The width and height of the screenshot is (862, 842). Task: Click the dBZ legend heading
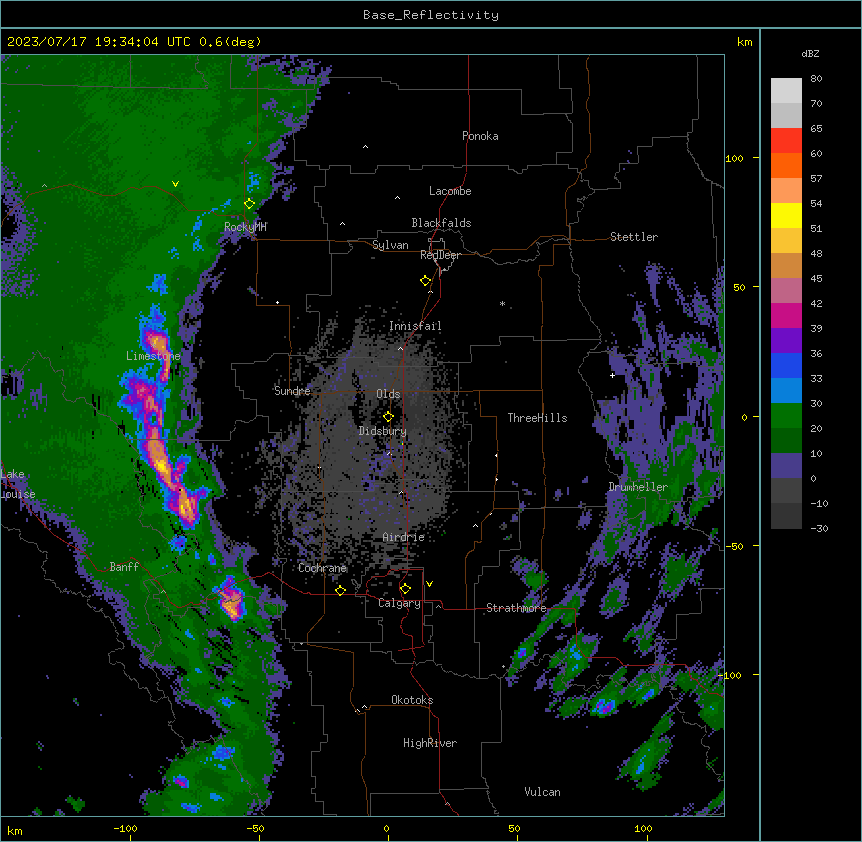pos(810,53)
